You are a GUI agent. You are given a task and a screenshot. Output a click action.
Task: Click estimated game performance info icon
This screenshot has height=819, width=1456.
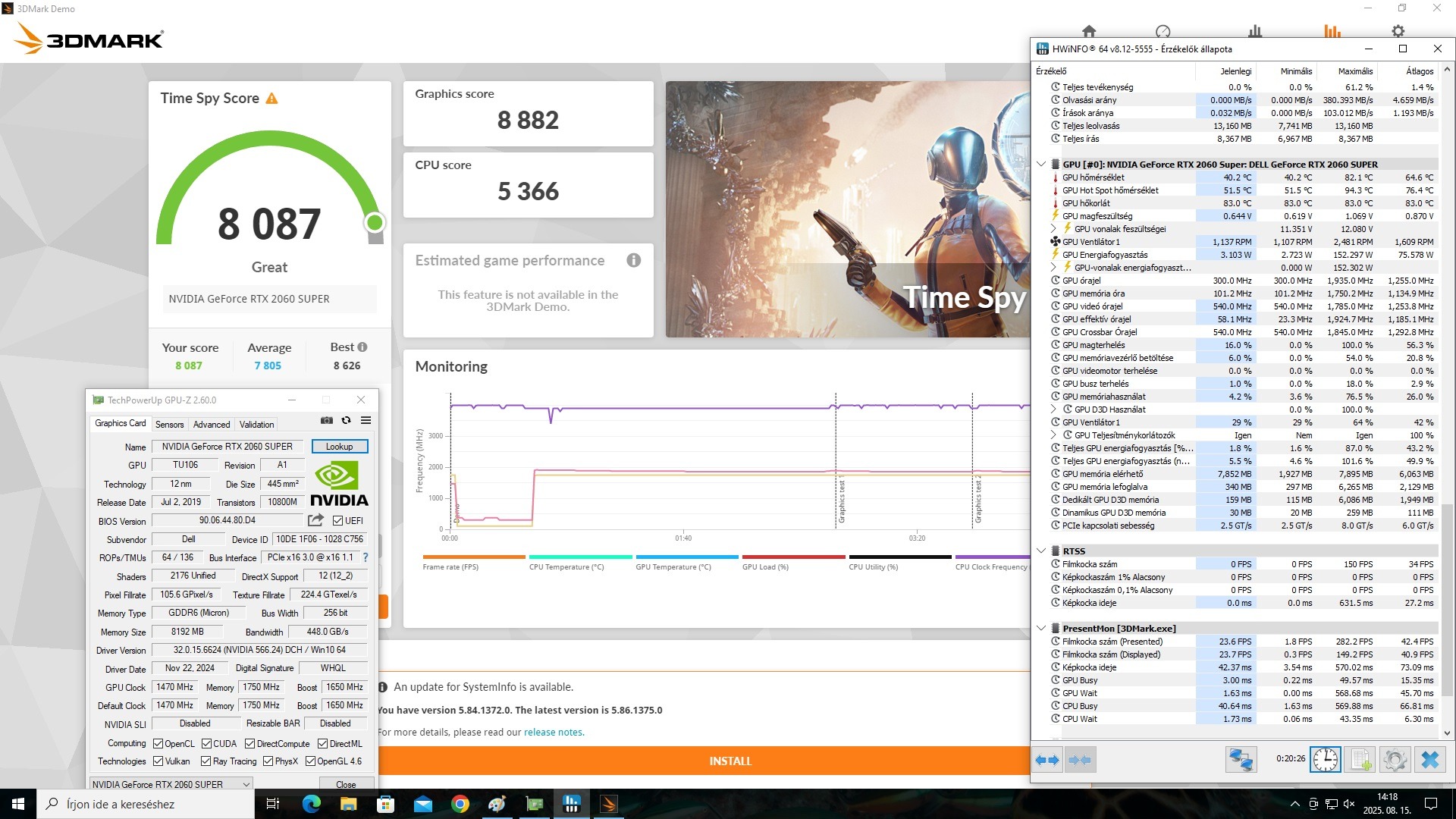(634, 260)
